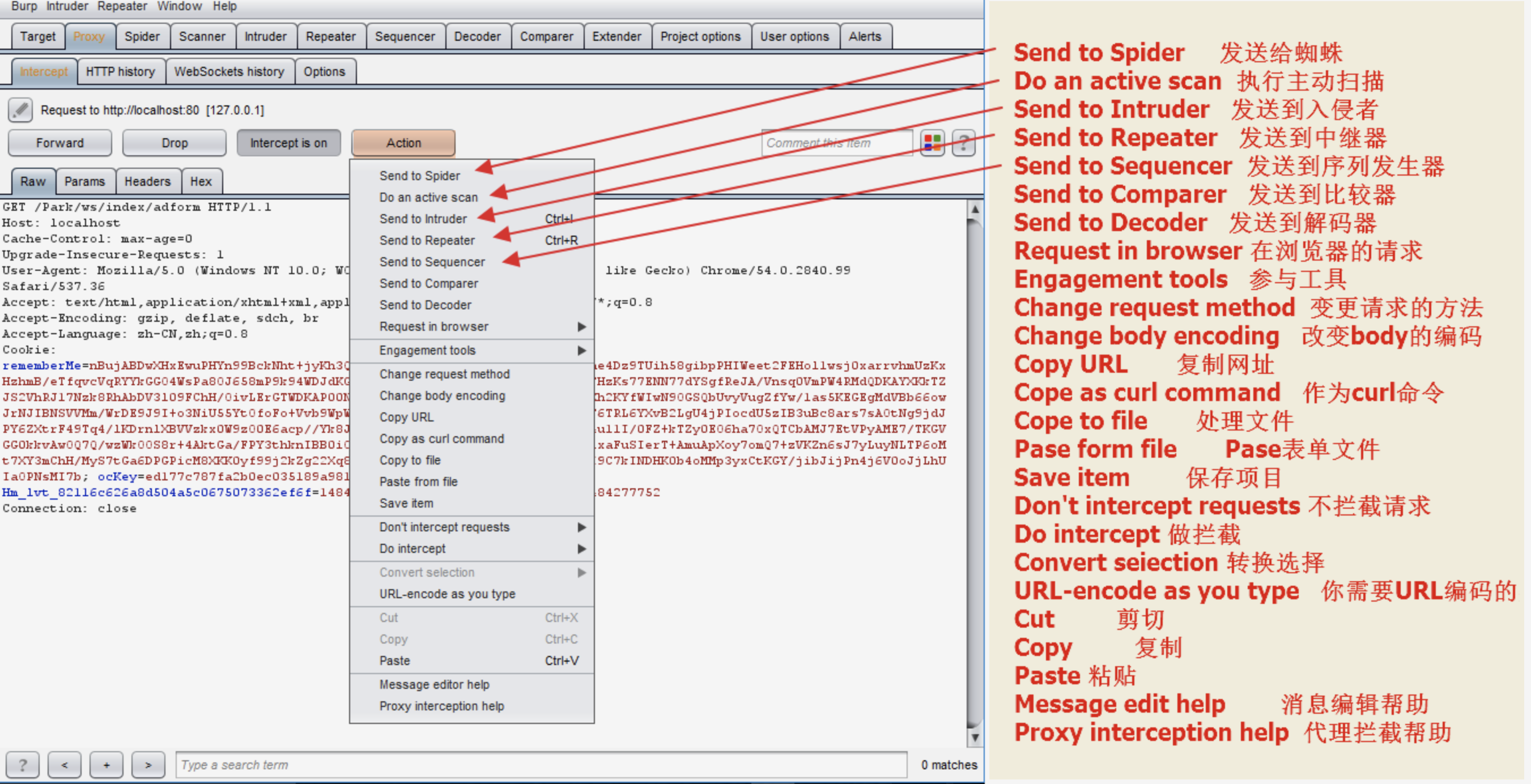Open the Action dropdown button
Viewport: 1531px width, 784px height.
[x=403, y=143]
